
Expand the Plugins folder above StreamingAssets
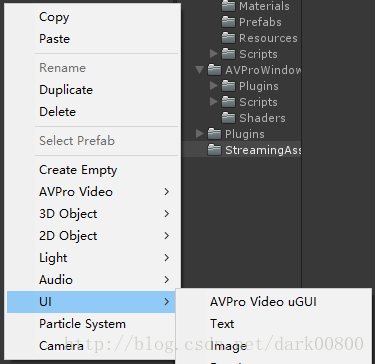click(200, 134)
